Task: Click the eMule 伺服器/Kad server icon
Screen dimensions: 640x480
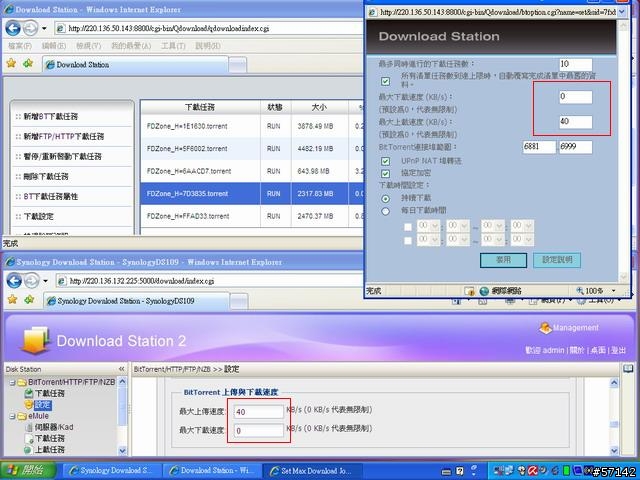Action: (28, 427)
